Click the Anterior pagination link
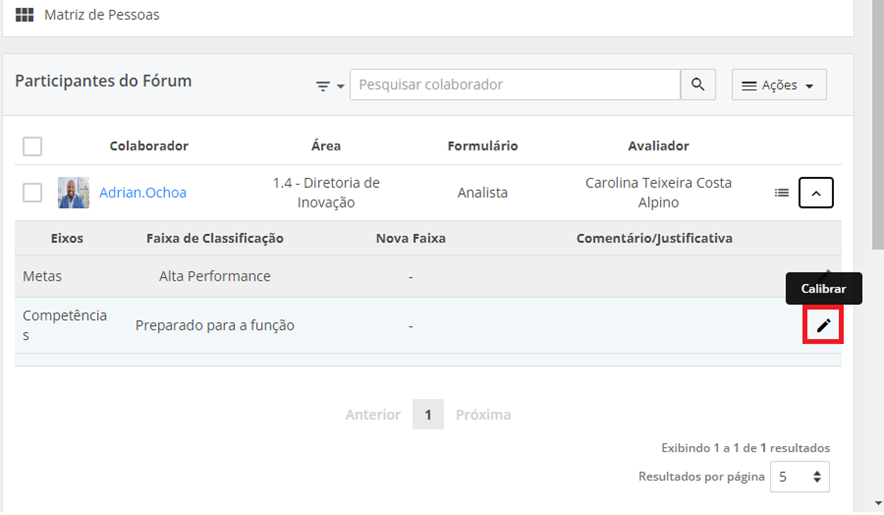Image resolution: width=884 pixels, height=515 pixels. click(x=372, y=414)
